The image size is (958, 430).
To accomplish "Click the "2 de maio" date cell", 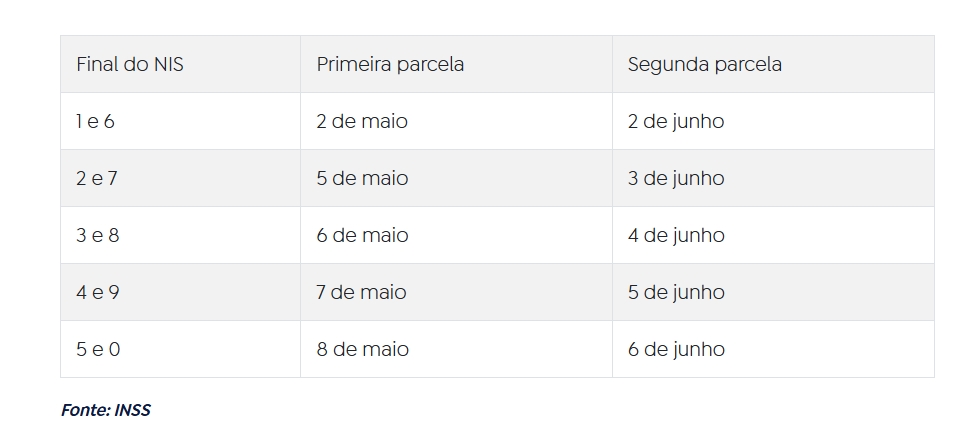I will [362, 122].
